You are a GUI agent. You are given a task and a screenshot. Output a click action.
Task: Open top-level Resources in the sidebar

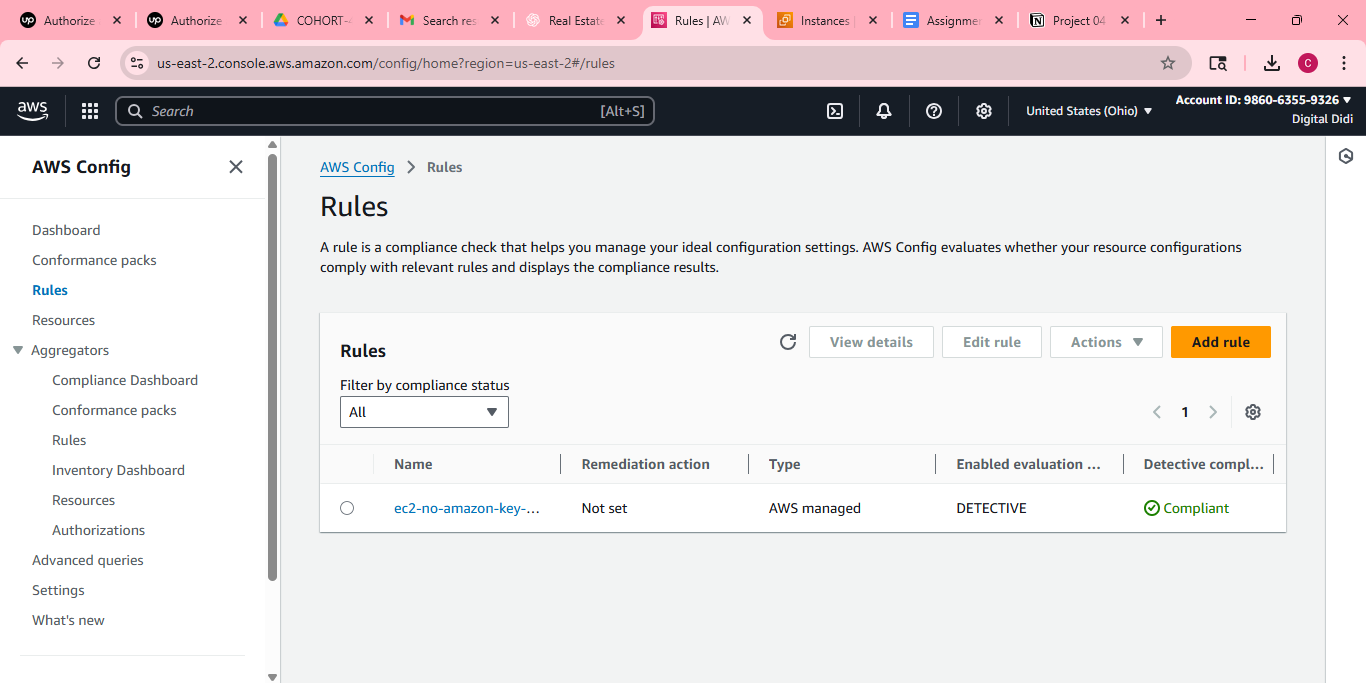point(63,320)
